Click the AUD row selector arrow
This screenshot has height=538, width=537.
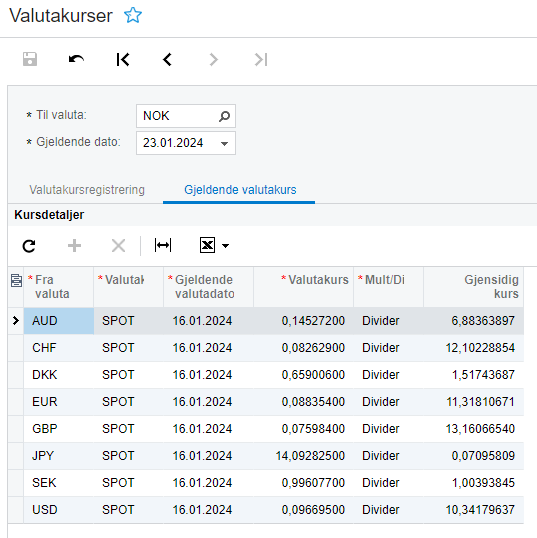[x=16, y=321]
